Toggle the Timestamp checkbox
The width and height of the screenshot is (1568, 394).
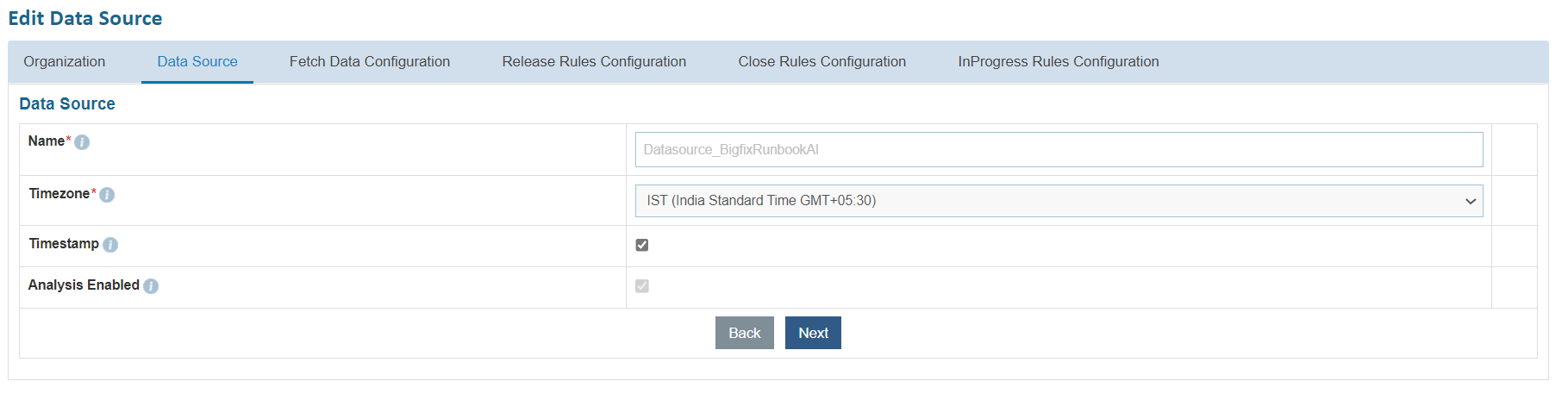tap(642, 245)
